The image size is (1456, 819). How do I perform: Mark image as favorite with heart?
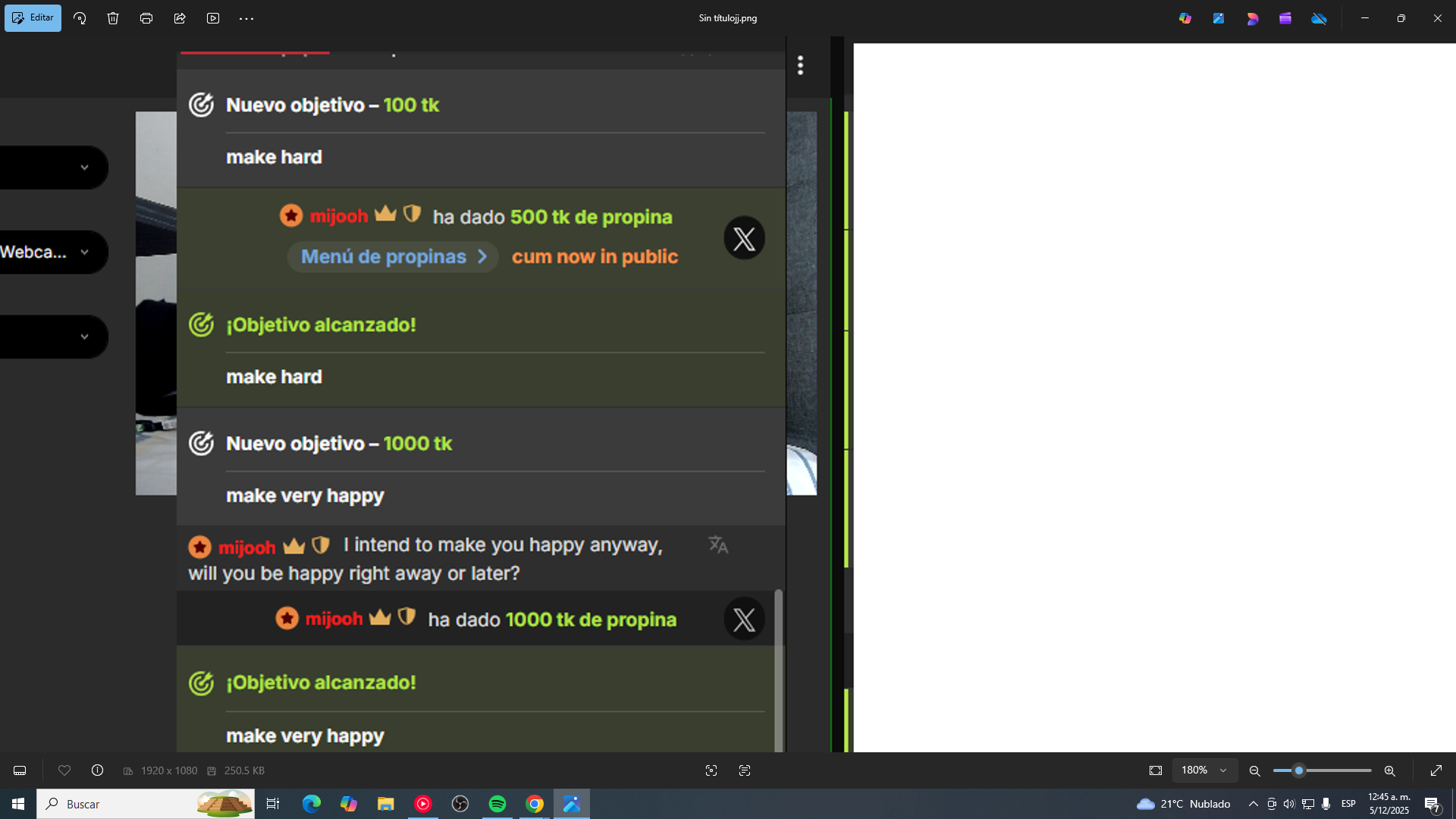(x=64, y=770)
